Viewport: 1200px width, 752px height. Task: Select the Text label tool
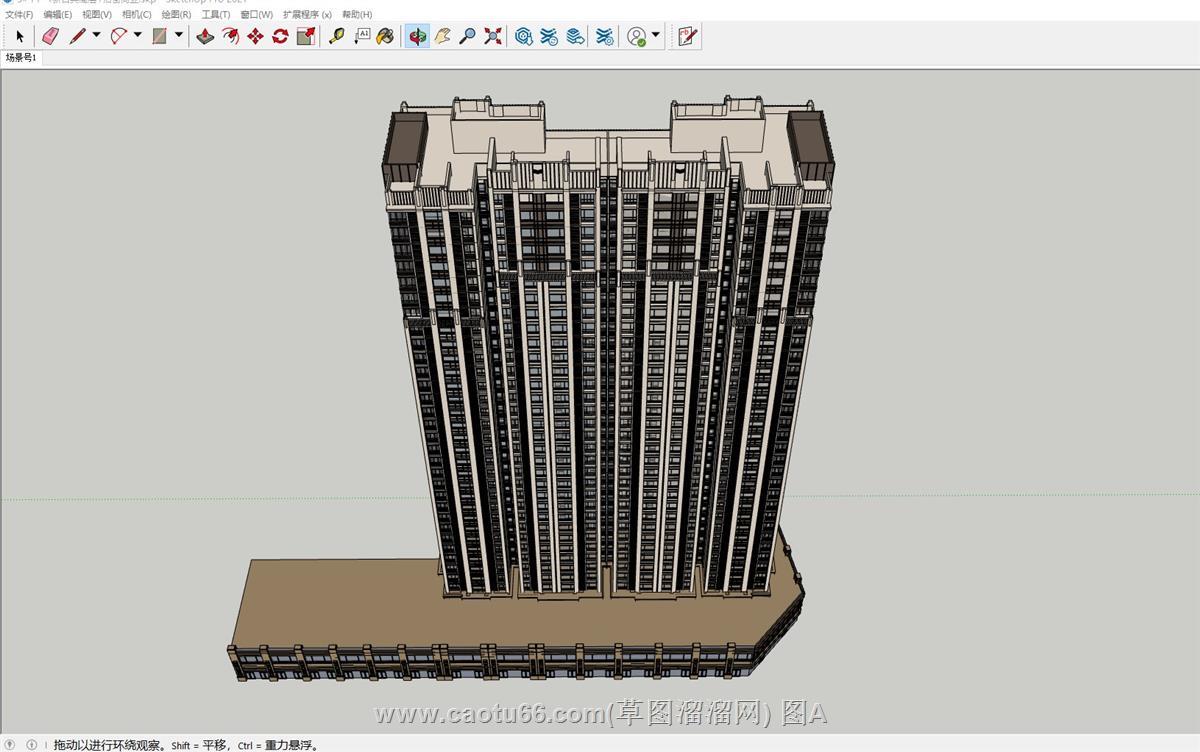(x=362, y=36)
